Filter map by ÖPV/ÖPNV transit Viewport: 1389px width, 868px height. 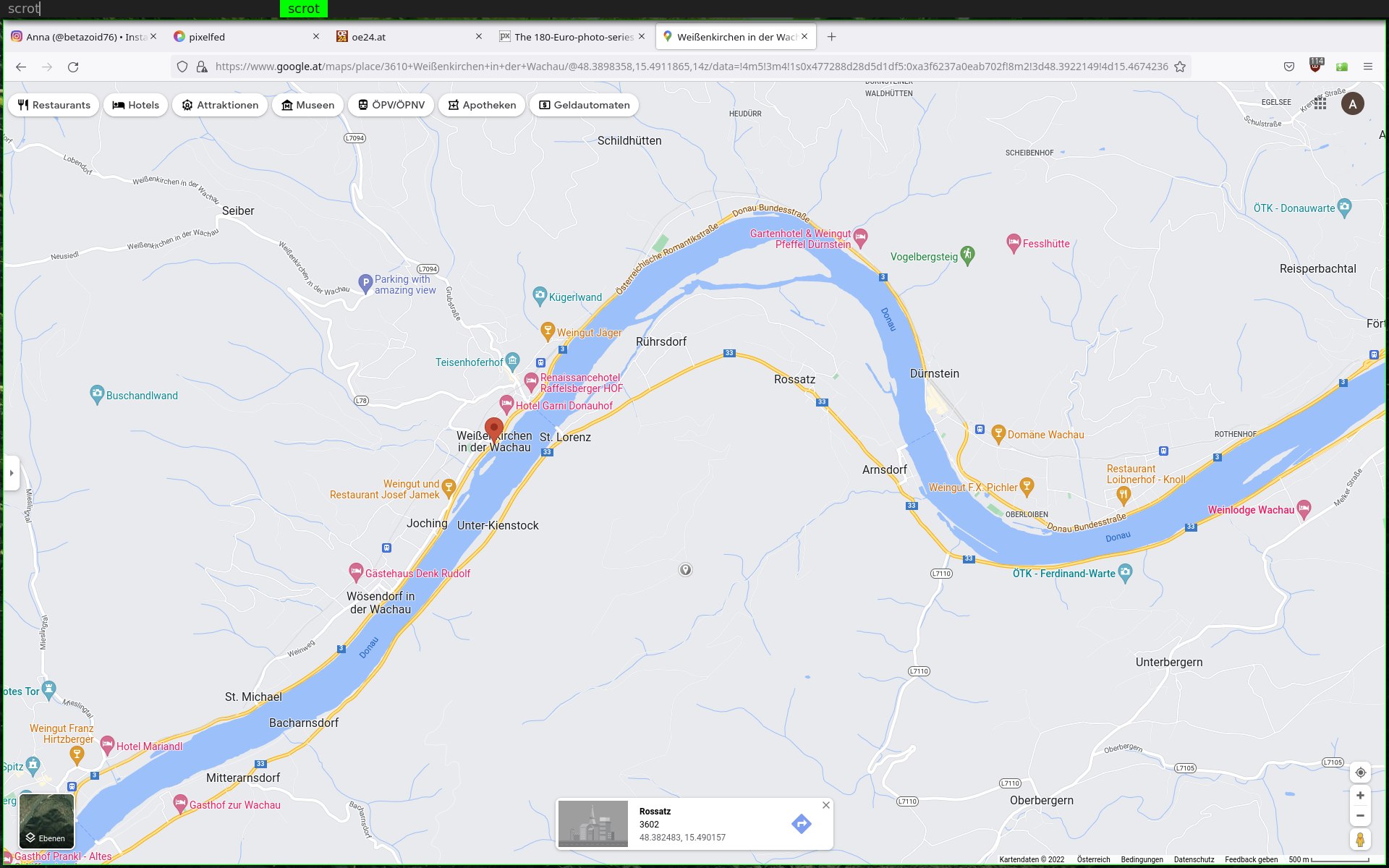(391, 105)
